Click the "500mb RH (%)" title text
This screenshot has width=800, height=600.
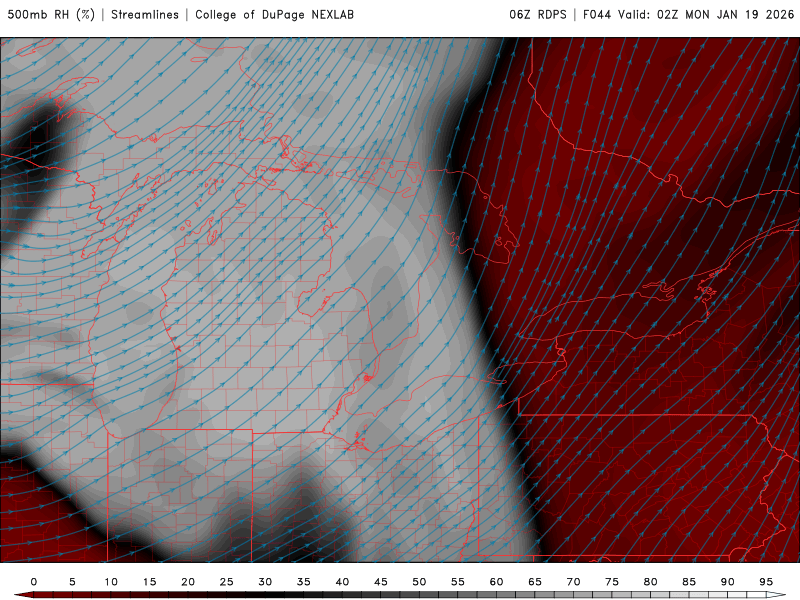click(51, 14)
